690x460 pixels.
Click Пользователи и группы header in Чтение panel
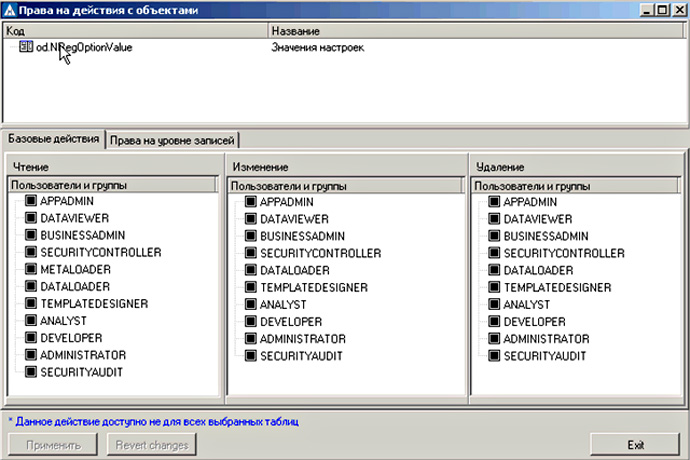tap(111, 185)
